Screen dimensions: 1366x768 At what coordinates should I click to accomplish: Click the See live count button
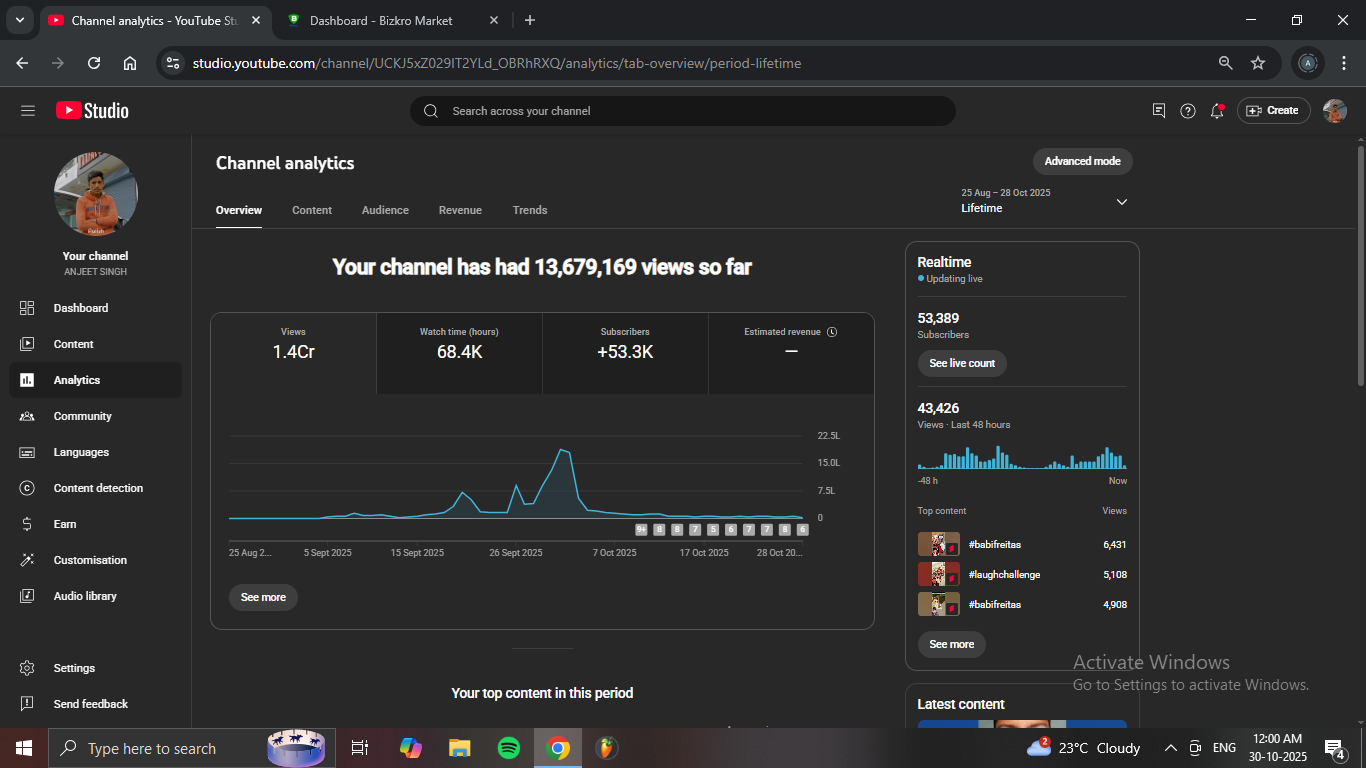point(962,363)
